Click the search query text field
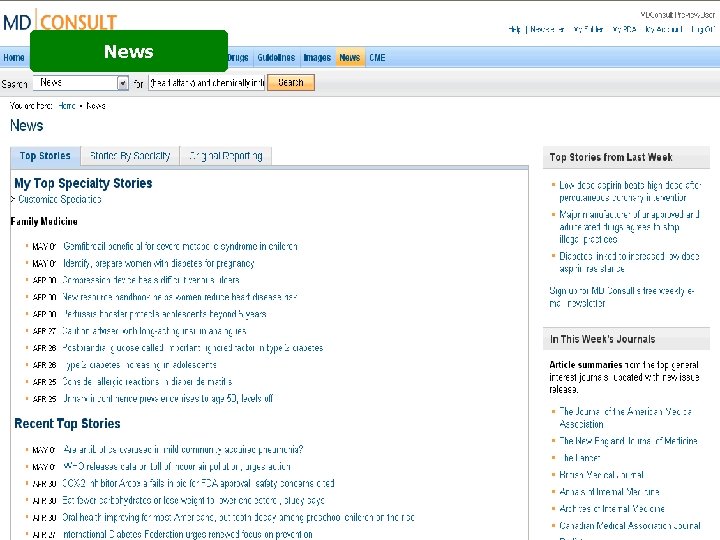The height and width of the screenshot is (540, 720). [207, 83]
